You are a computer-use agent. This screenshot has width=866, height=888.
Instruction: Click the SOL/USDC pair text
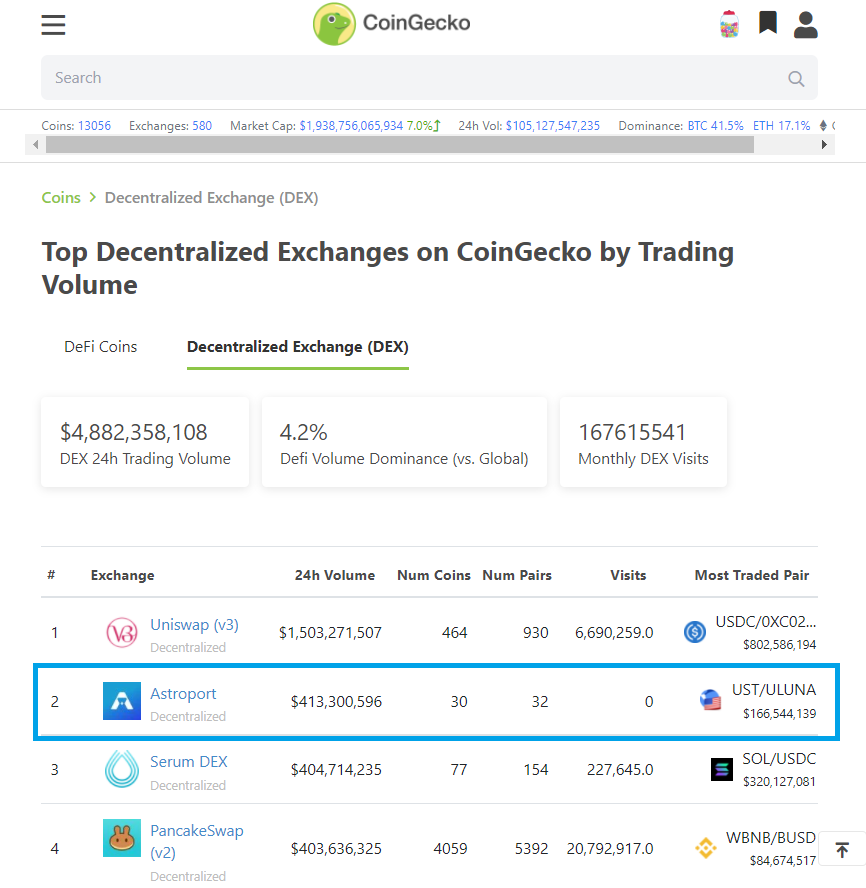tap(779, 759)
